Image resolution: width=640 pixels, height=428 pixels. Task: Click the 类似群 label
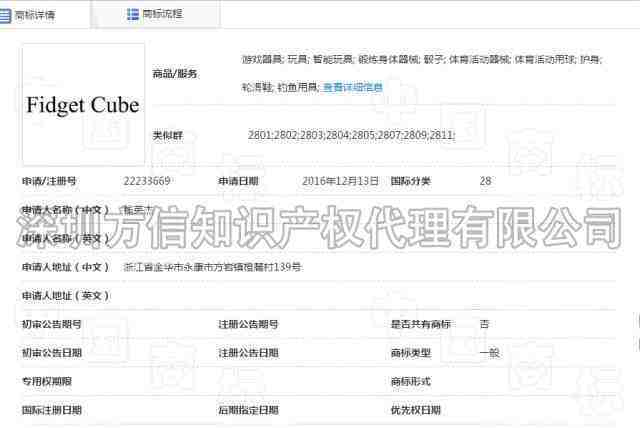point(167,135)
